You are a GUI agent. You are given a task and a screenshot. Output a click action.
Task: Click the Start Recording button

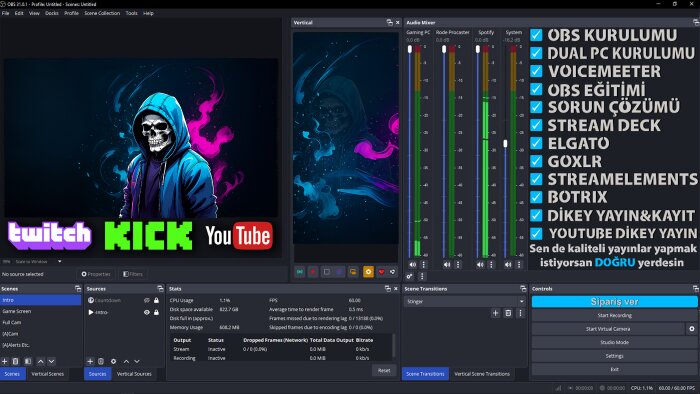[x=614, y=315]
